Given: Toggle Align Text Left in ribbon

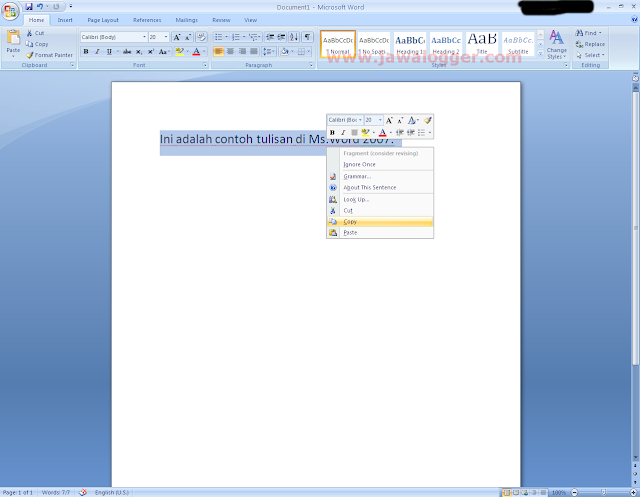Looking at the screenshot, I should (x=218, y=51).
